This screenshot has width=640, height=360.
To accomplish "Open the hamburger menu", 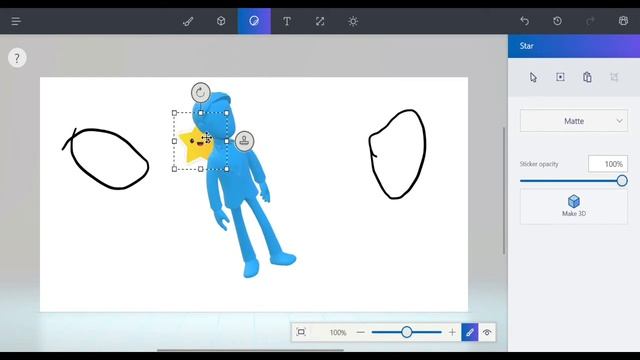I will pyautogui.click(x=16, y=21).
